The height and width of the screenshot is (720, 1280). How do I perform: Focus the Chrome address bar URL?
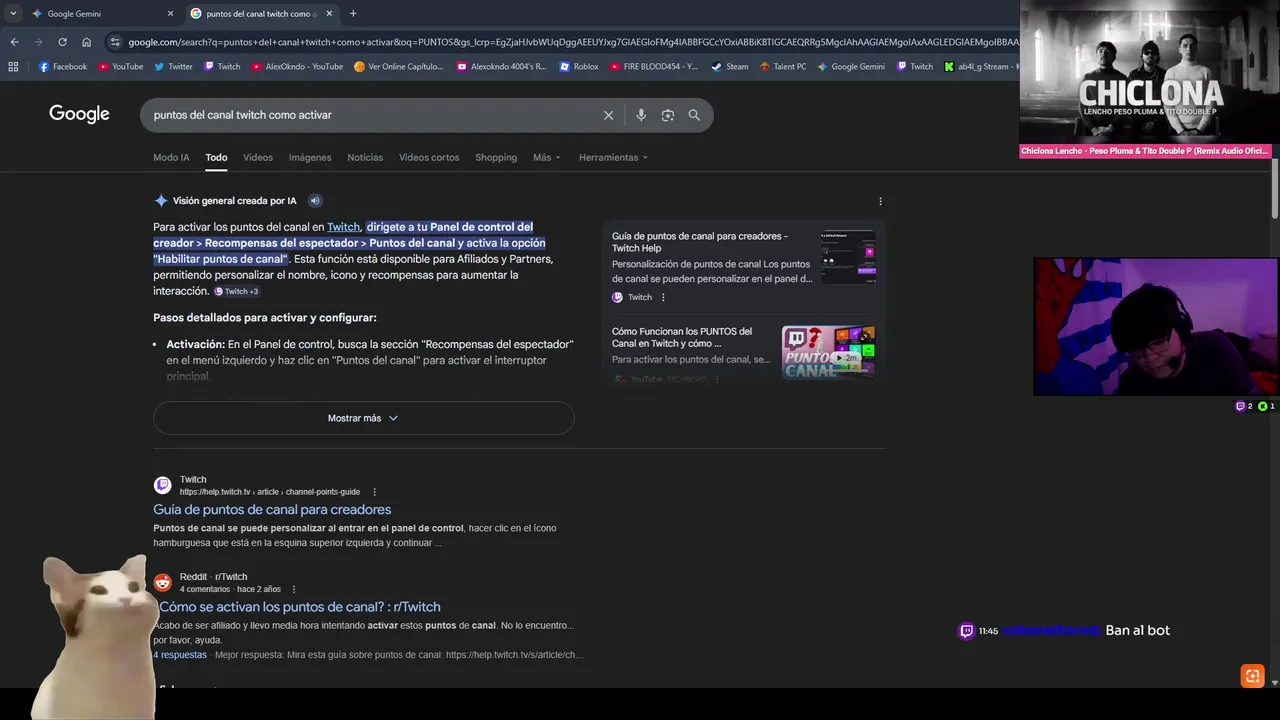tap(573, 42)
